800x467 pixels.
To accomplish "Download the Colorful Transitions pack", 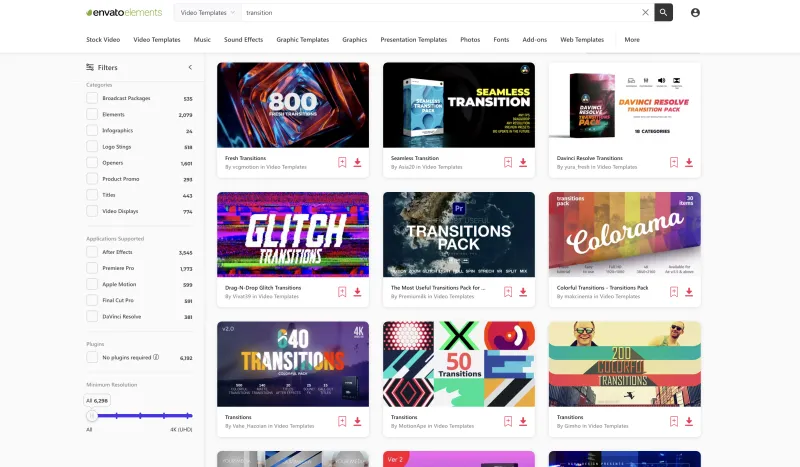I will pos(689,292).
